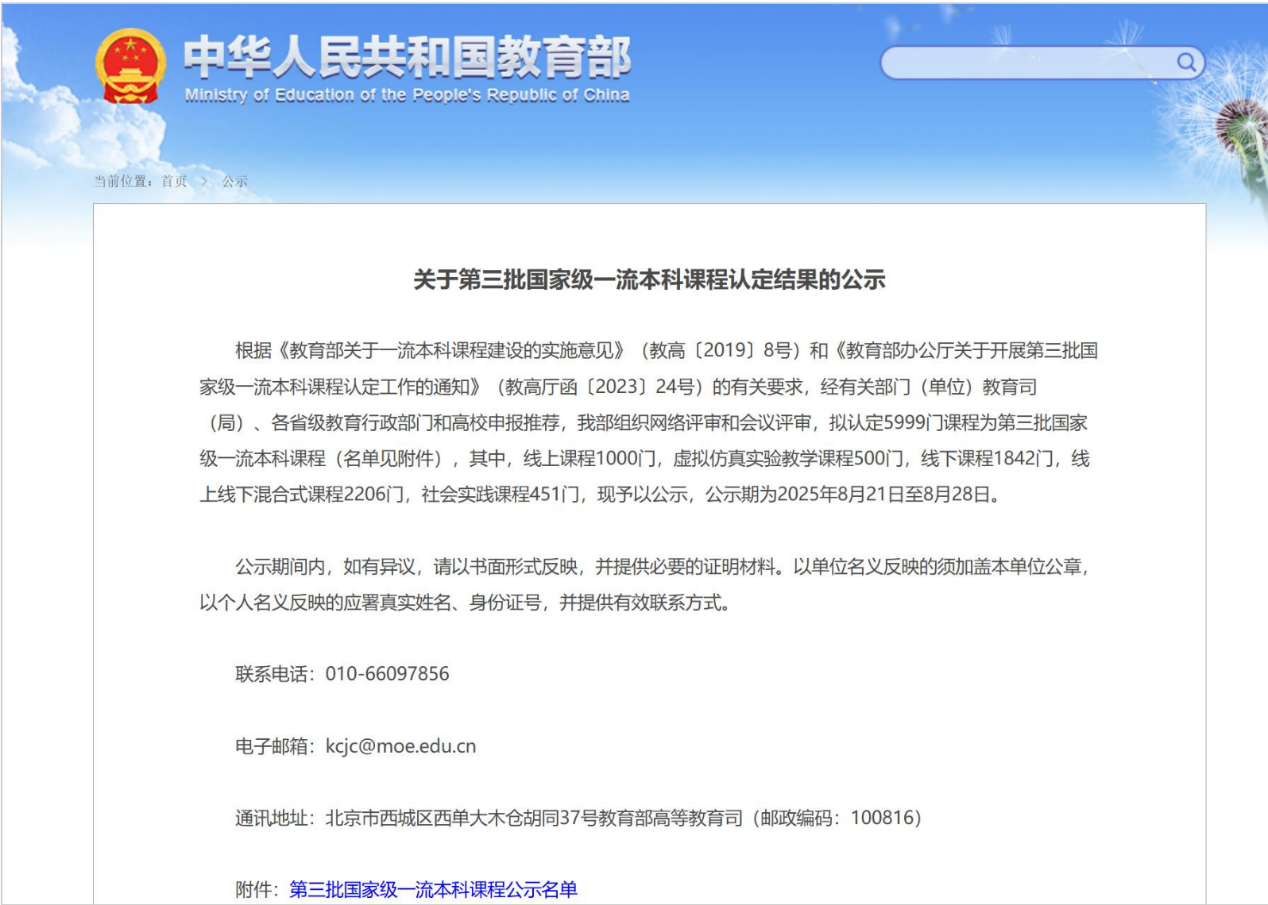Go to the 公示 breadcrumb page
The image size is (1268, 905).
[x=235, y=182]
